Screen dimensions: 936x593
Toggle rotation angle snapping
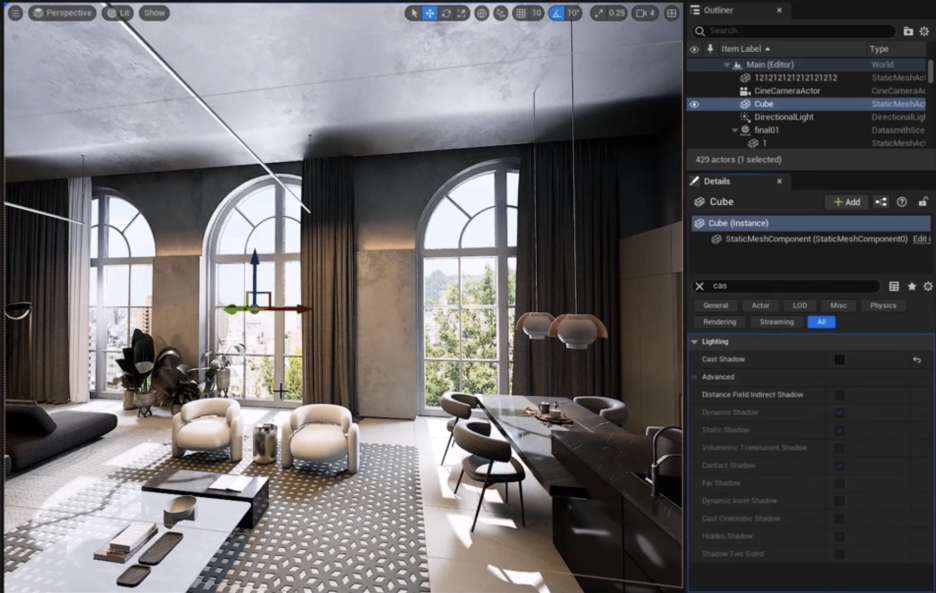[556, 13]
